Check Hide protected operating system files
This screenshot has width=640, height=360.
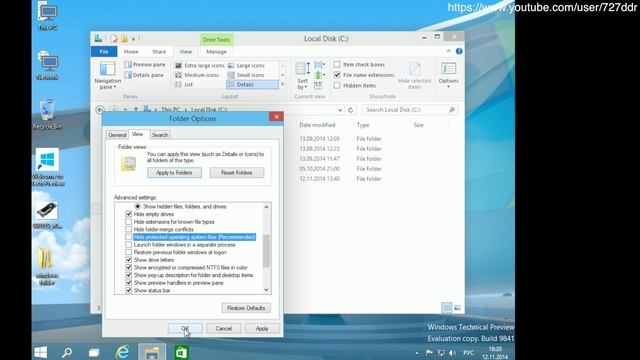(x=129, y=237)
